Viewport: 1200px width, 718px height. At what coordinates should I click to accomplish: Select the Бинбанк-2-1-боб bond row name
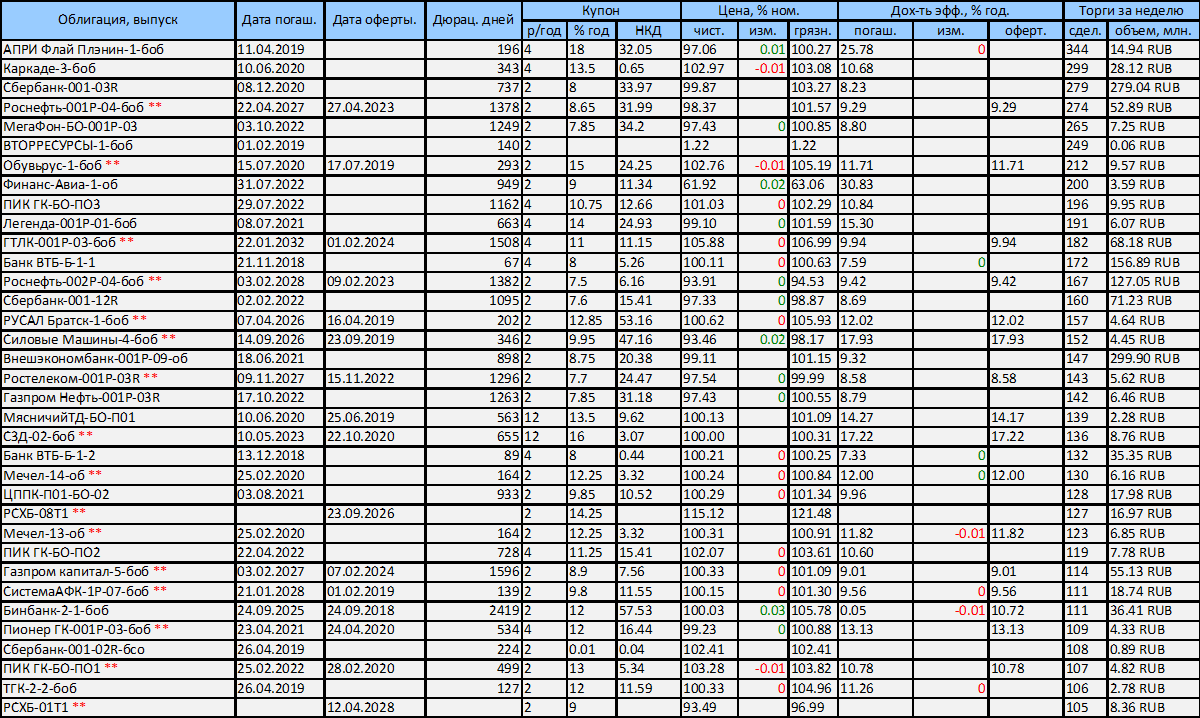[x=57, y=610]
